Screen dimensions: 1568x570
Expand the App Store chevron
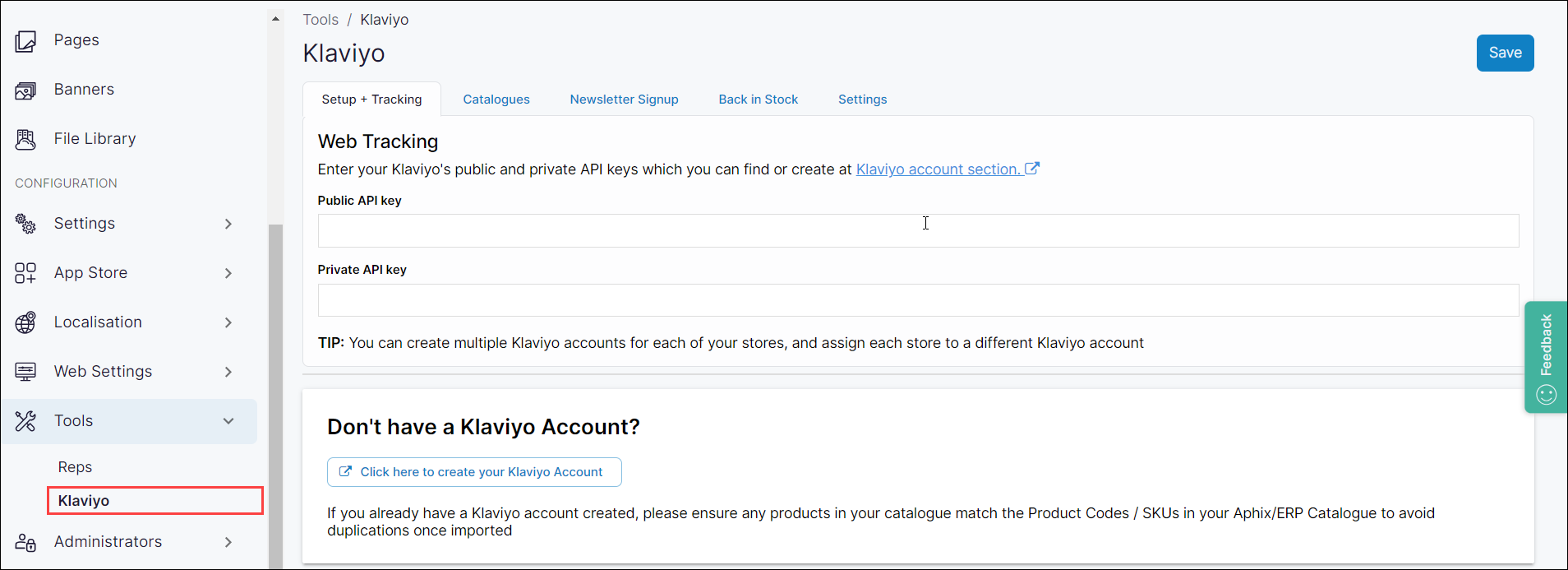pyautogui.click(x=228, y=273)
